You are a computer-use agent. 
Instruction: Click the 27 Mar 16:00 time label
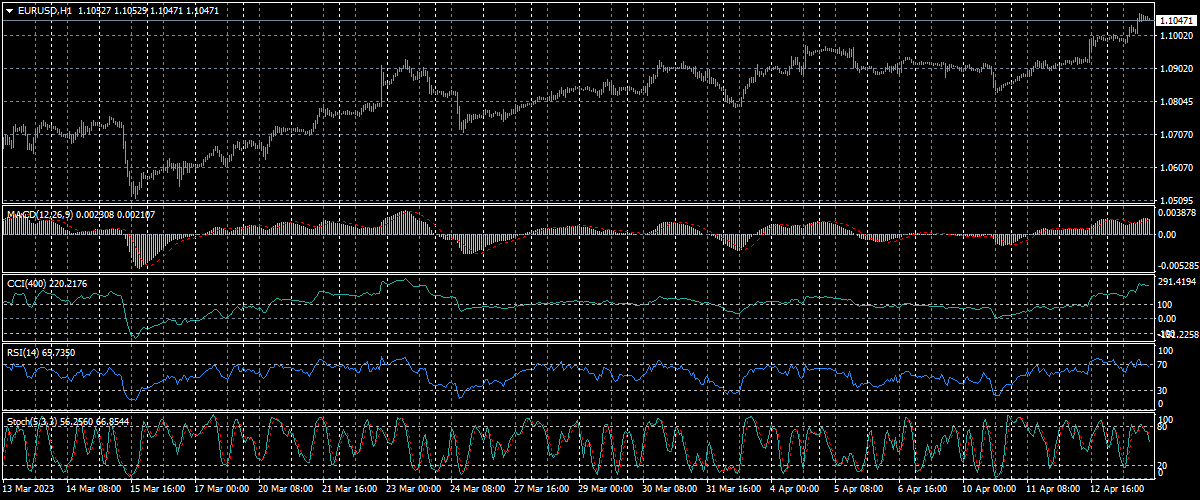point(542,488)
